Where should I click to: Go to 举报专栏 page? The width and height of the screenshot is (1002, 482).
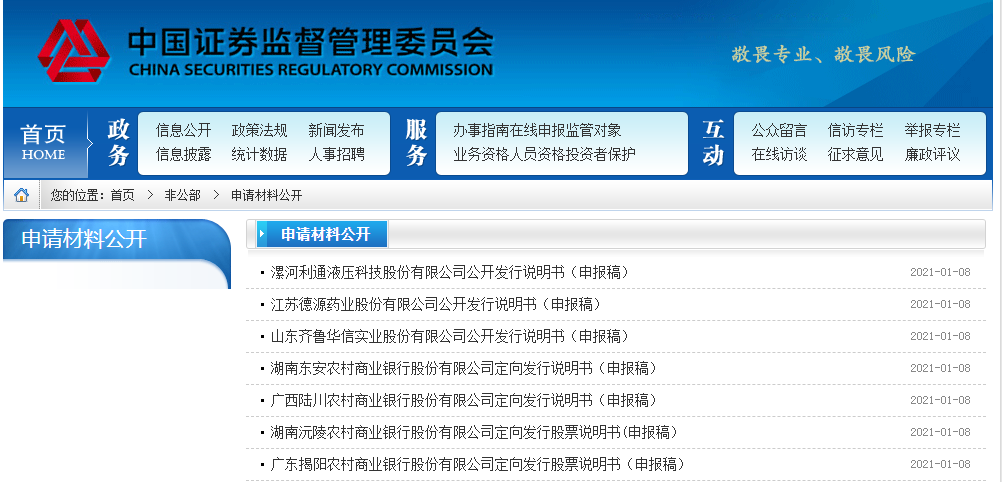932,131
